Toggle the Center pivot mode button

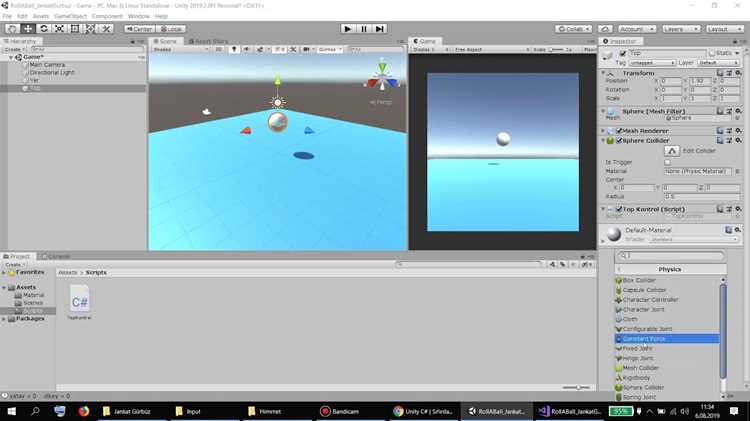[139, 29]
